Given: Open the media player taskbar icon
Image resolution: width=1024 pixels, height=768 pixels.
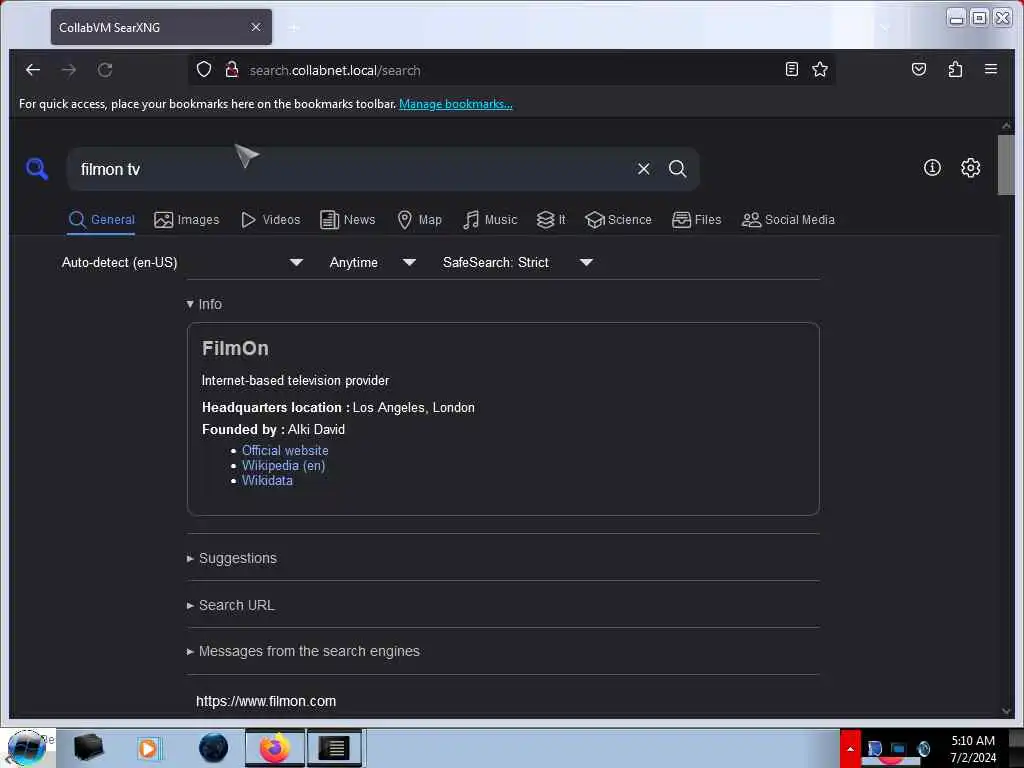Looking at the screenshot, I should click(x=148, y=748).
